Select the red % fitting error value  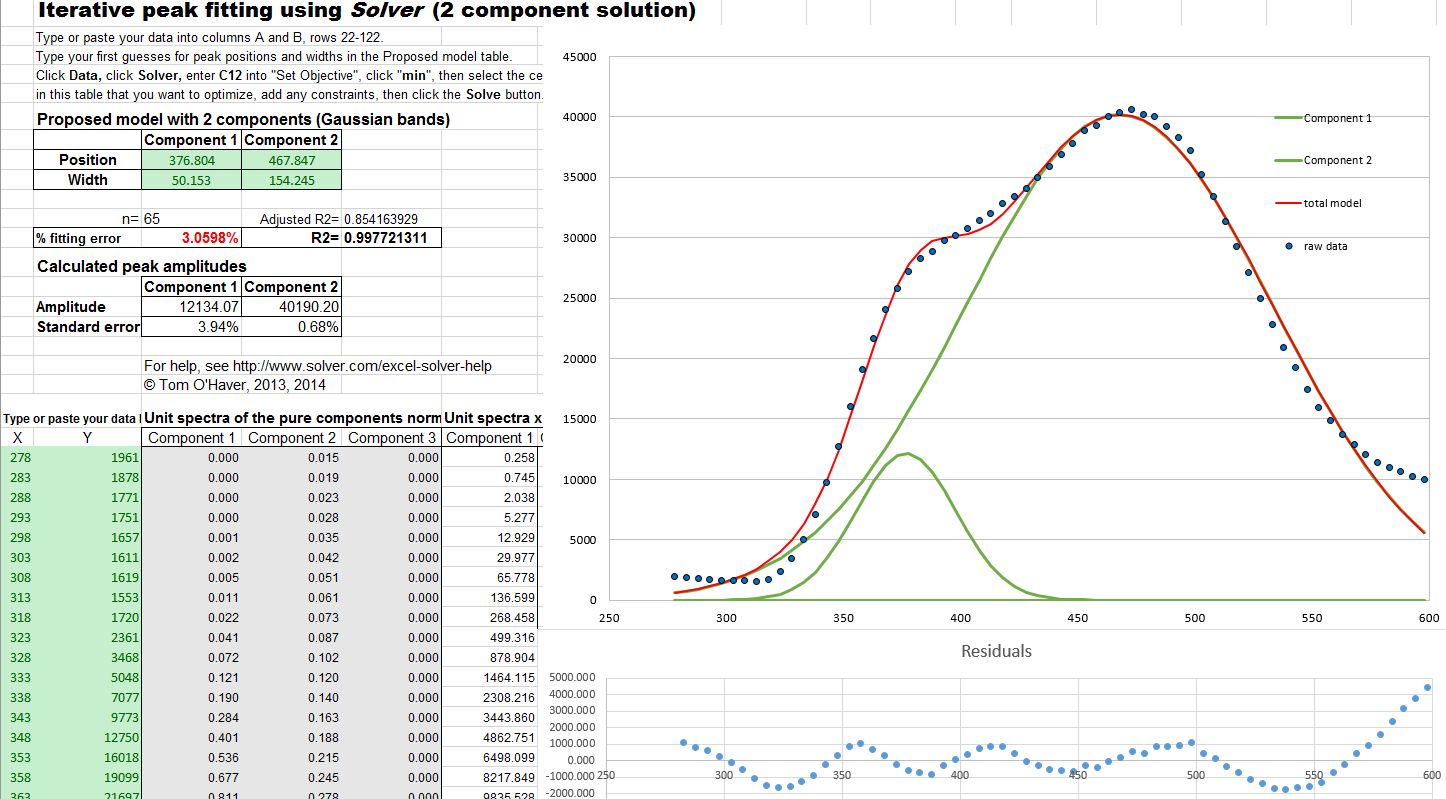[x=210, y=238]
